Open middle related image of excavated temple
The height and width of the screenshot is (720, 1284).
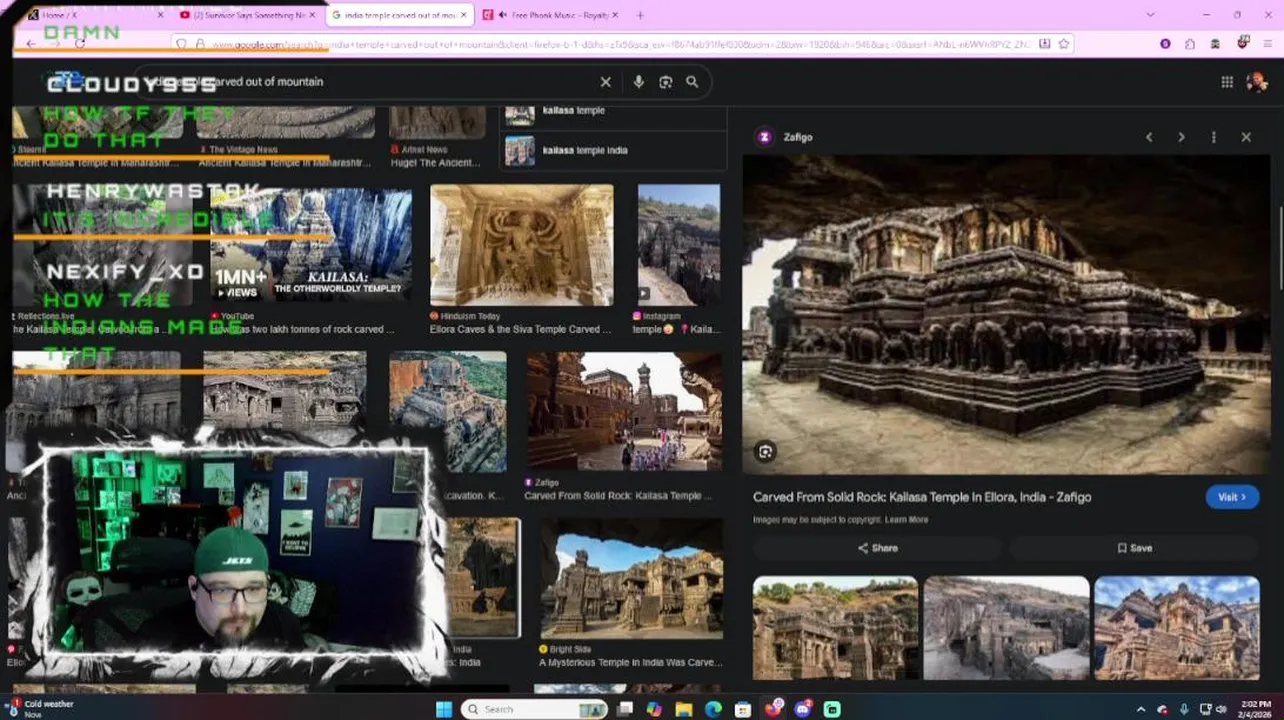[1006, 628]
